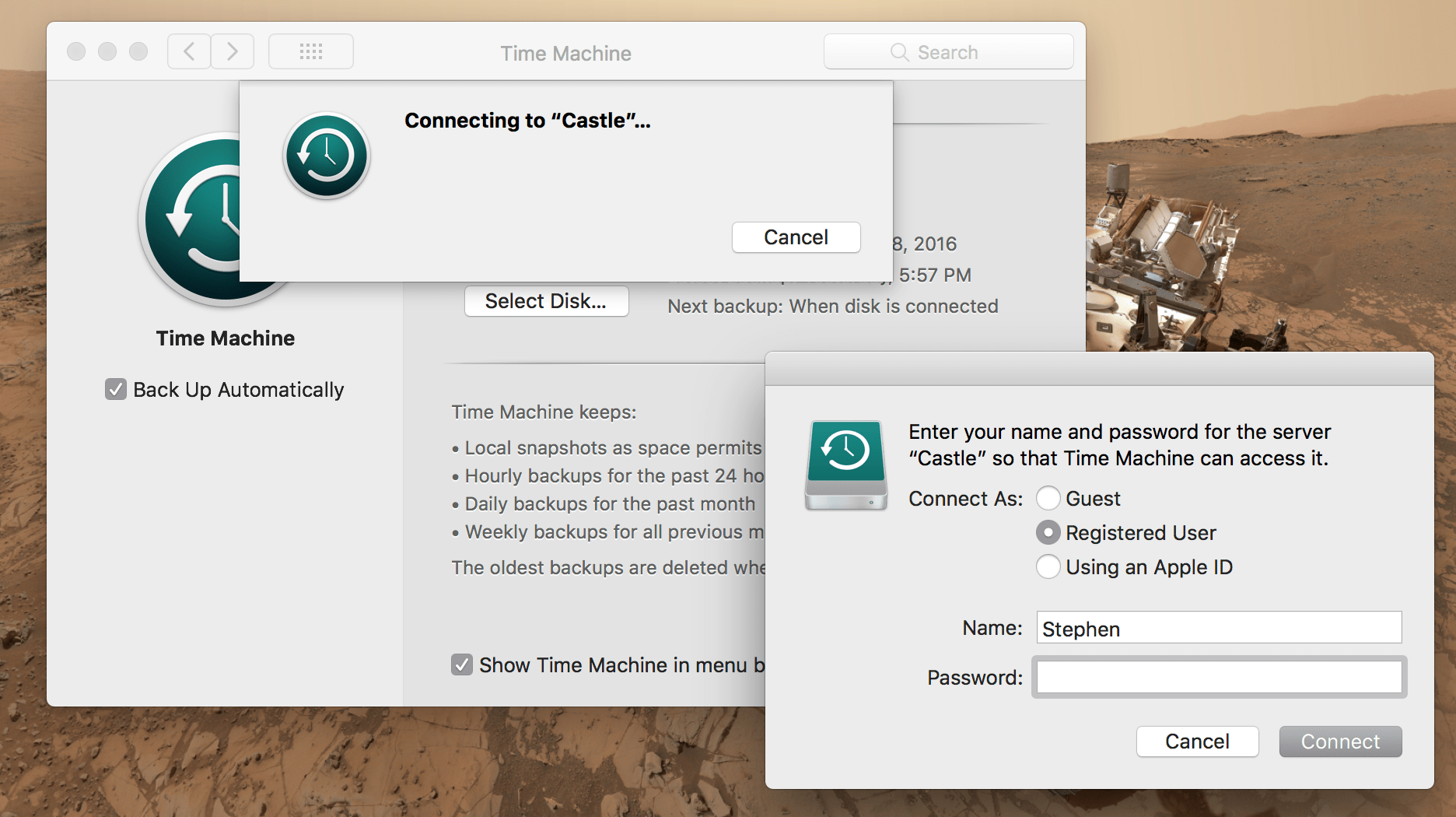Disable Back Up Automatically
Screen dimensions: 1456x817
(115, 389)
